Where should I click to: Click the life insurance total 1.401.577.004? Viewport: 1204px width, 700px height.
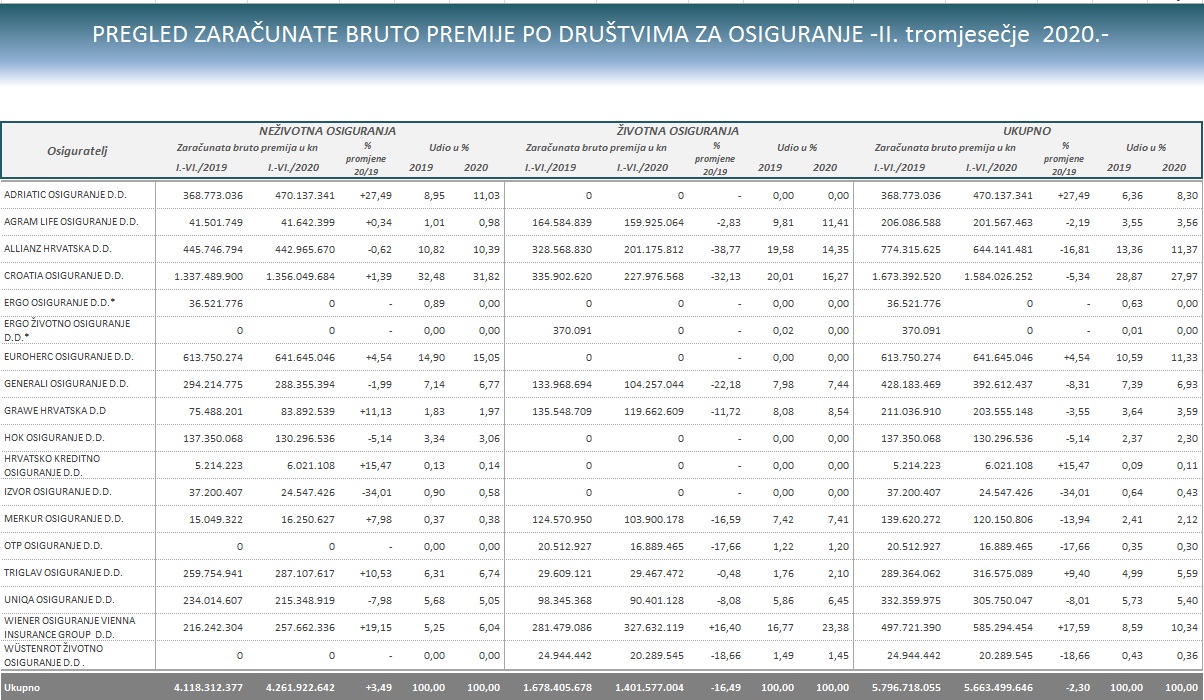(642, 689)
